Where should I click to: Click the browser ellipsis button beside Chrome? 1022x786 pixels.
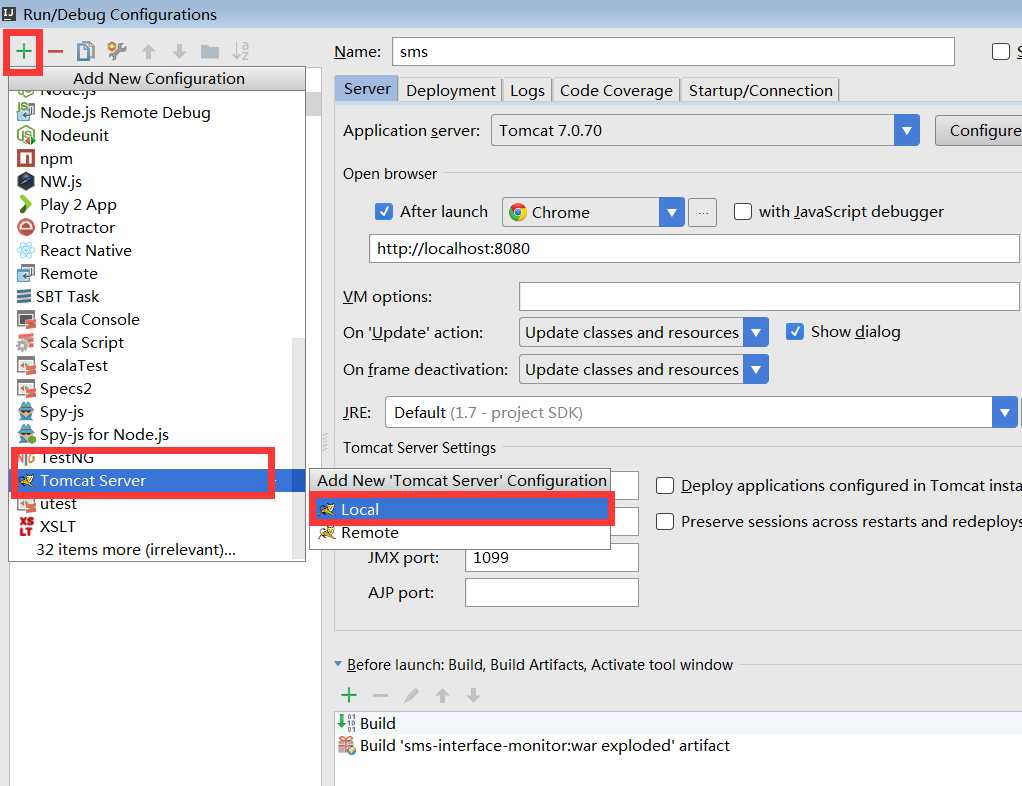point(703,212)
